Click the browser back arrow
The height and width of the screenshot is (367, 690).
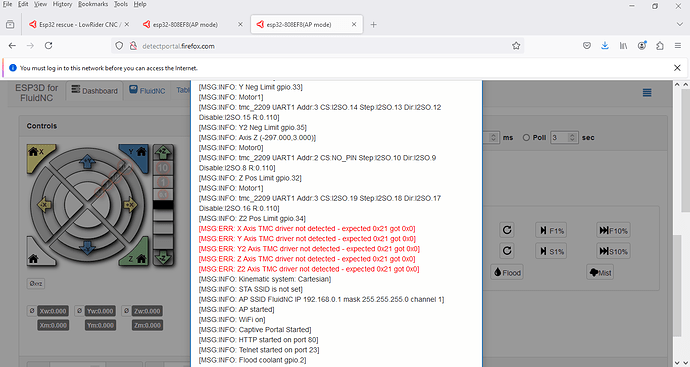[12, 46]
